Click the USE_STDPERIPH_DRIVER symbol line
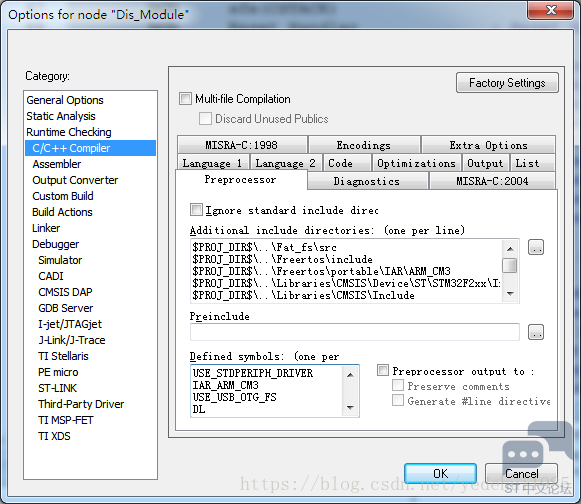This screenshot has width=581, height=504. (253, 373)
